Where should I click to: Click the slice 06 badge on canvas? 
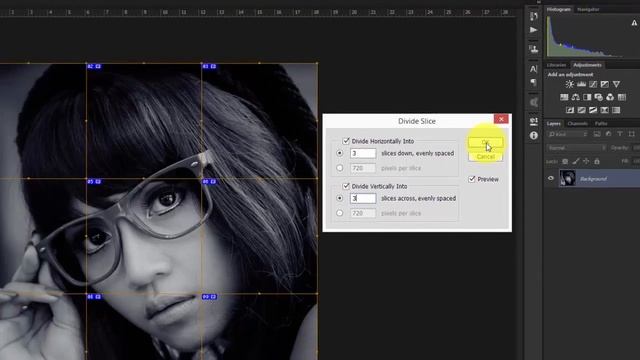tap(209, 181)
